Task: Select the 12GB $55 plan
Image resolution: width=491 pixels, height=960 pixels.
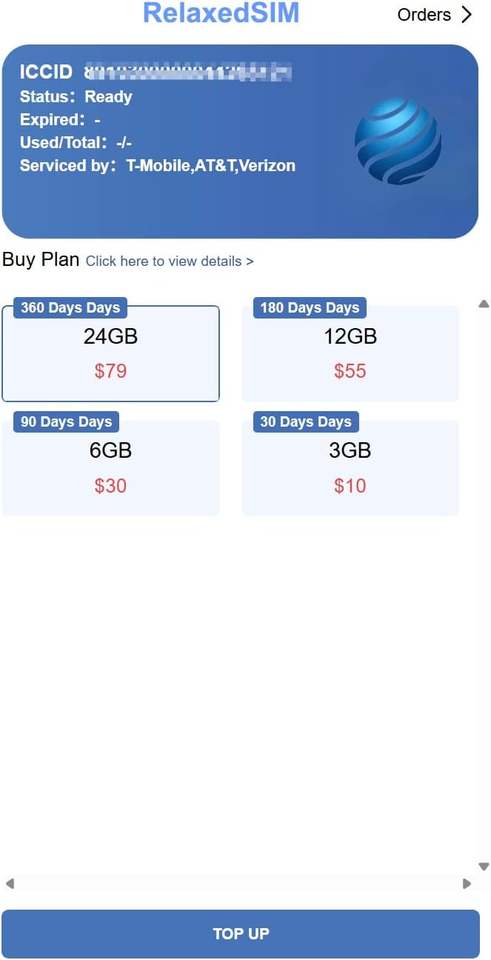Action: [350, 353]
